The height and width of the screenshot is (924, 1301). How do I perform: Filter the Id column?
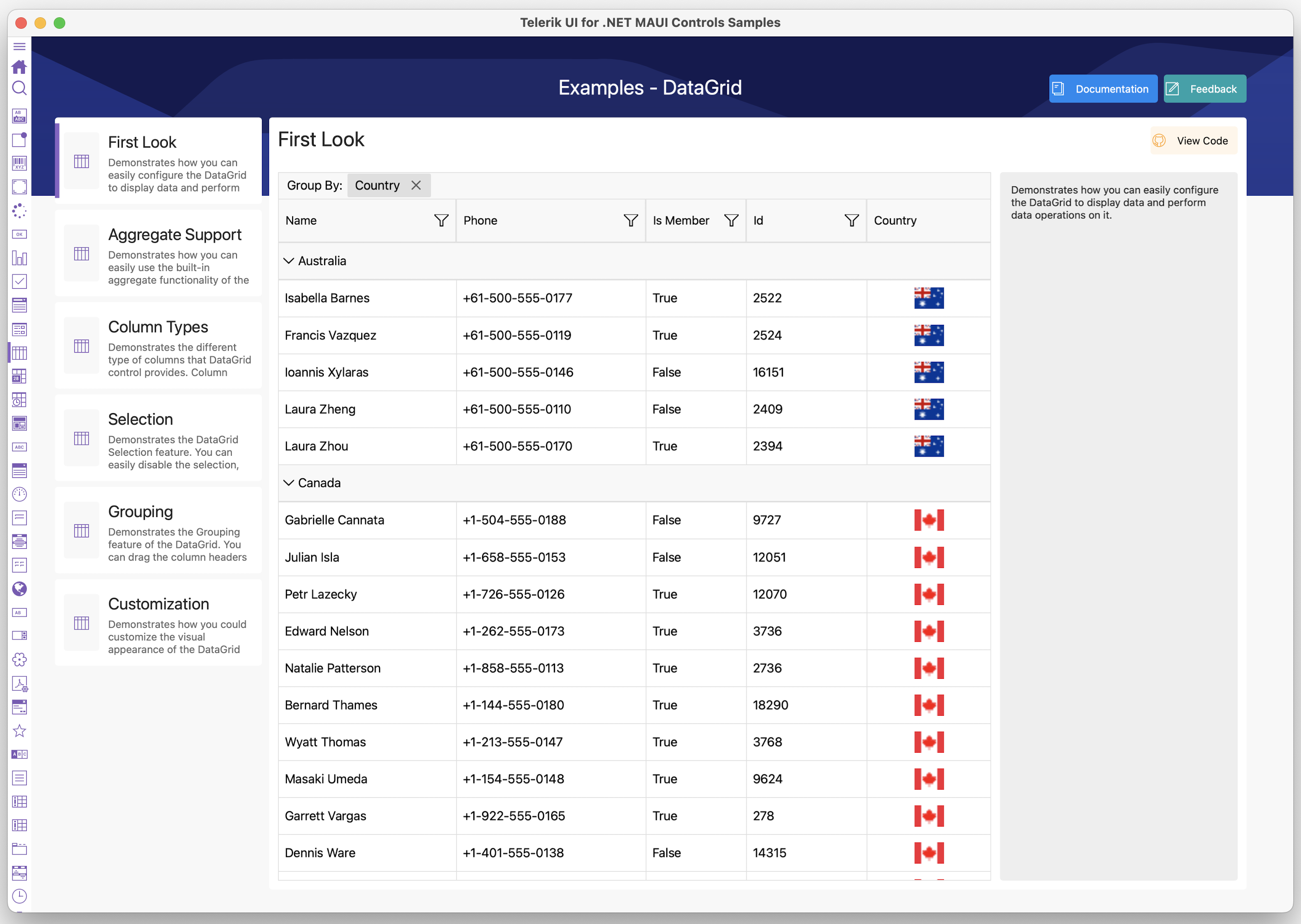[x=852, y=221]
